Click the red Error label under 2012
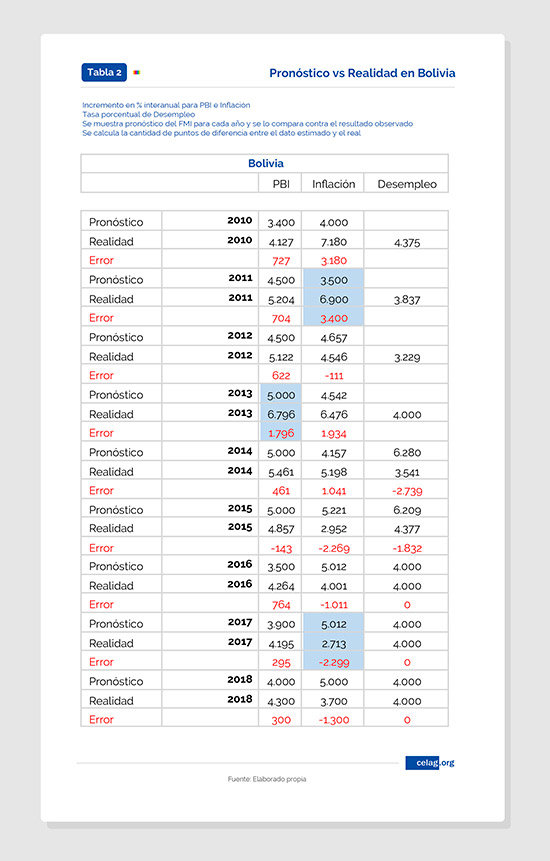Screen dimensions: 550x861 pos(101,376)
